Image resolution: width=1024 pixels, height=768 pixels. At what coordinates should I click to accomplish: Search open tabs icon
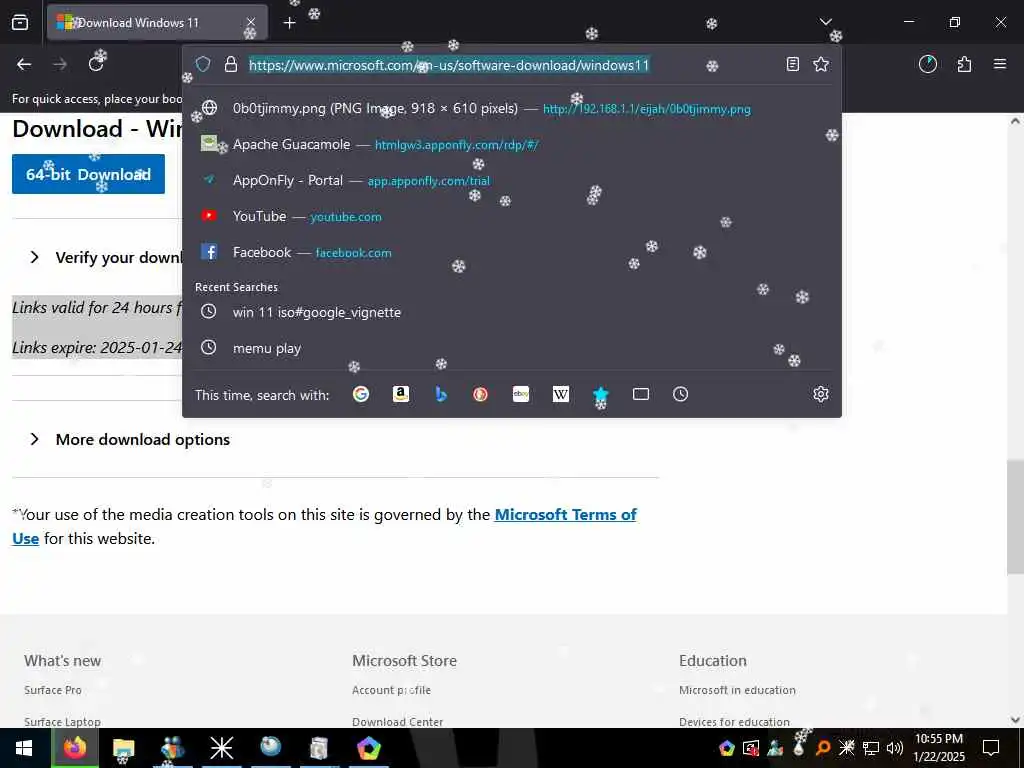(641, 394)
